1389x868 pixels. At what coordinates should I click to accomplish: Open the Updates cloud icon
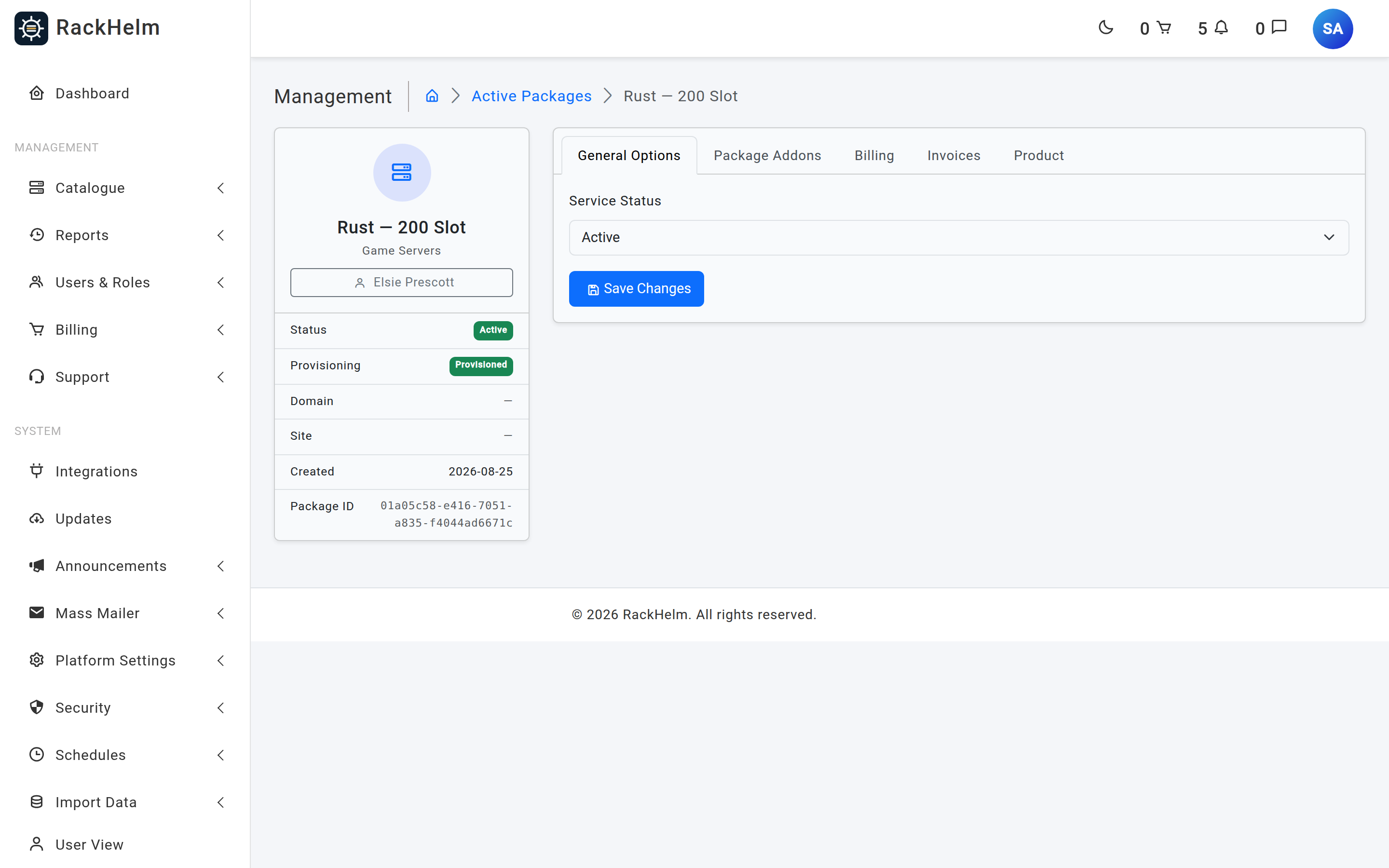coord(37,518)
